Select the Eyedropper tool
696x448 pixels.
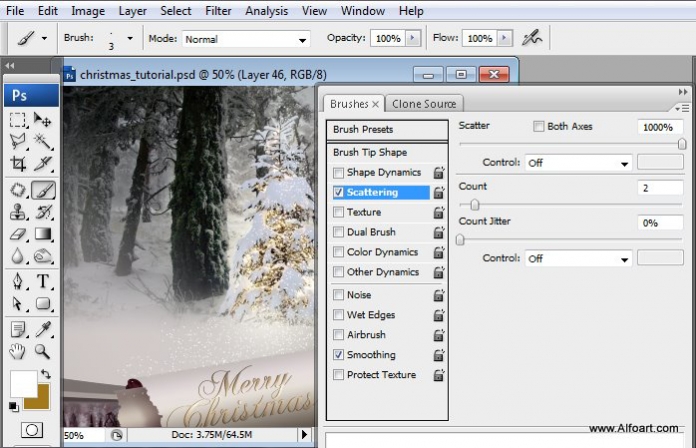(43, 329)
